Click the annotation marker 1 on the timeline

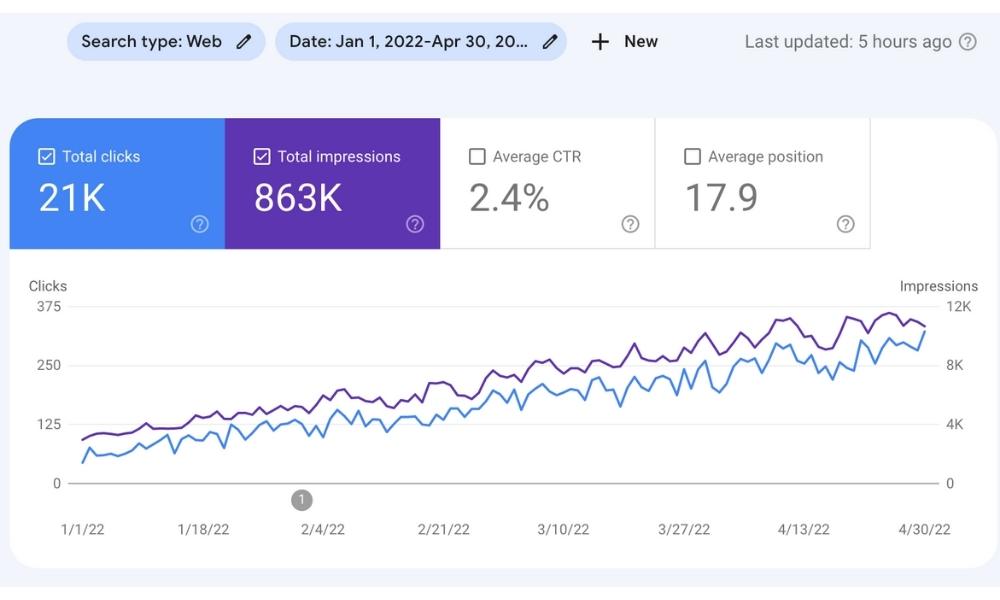point(302,500)
